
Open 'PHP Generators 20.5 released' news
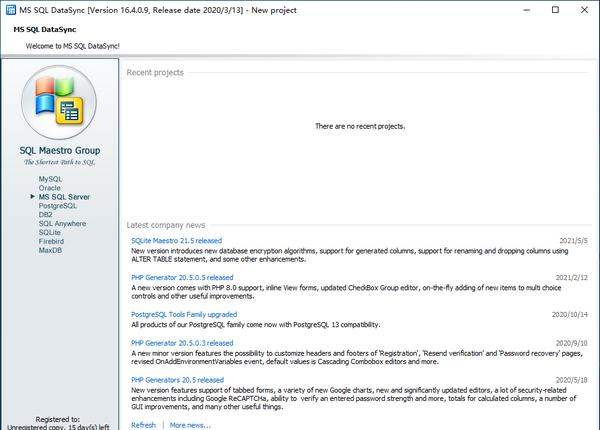[x=177, y=380]
